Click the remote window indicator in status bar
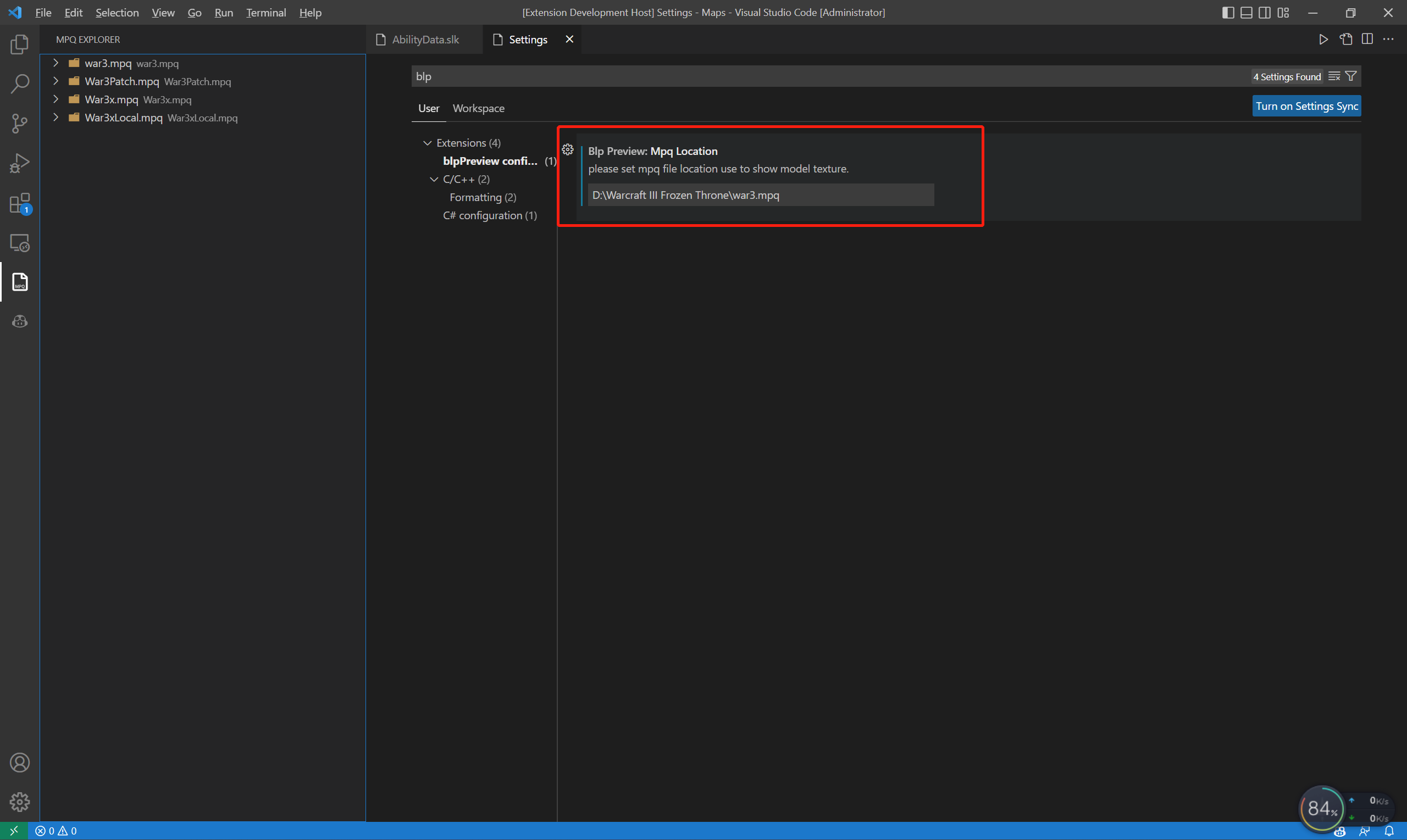 pos(14,831)
